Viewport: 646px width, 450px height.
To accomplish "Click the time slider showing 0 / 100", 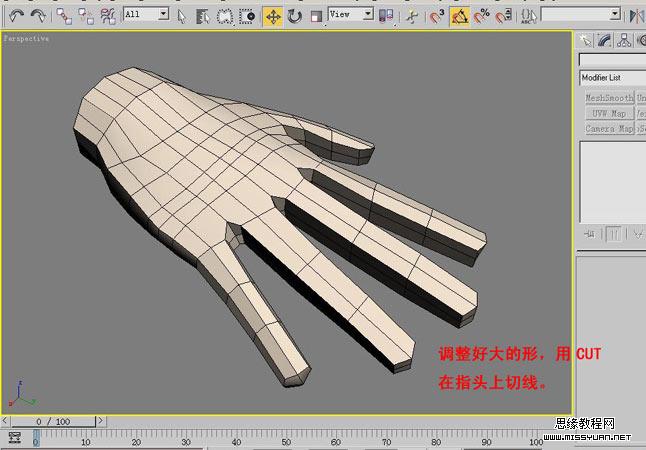I will 53,422.
